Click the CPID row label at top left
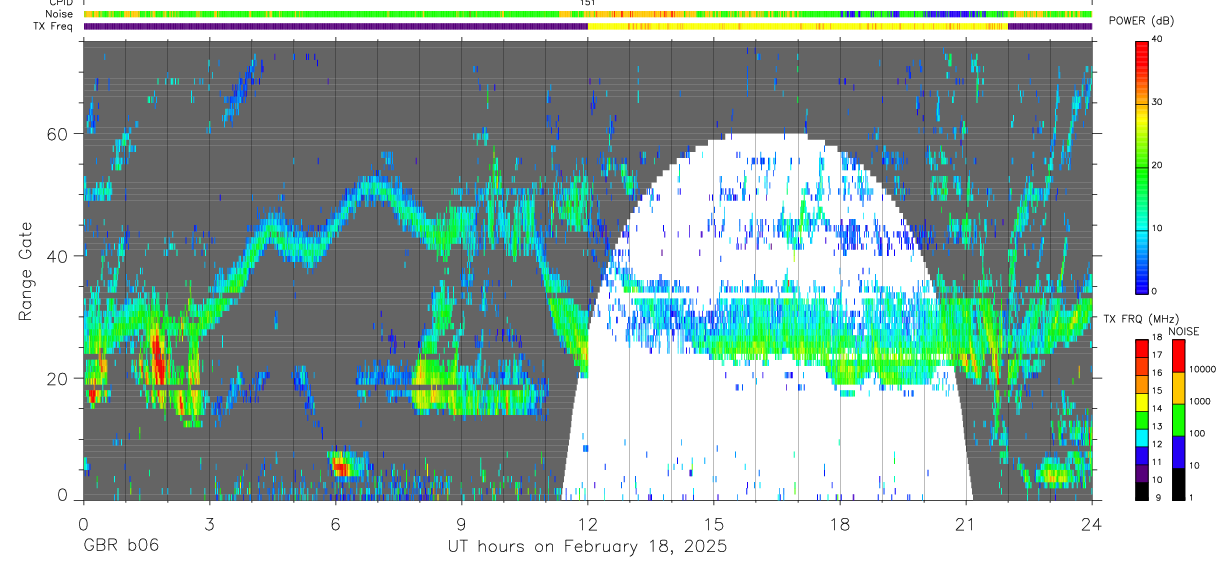Image resolution: width=1228 pixels, height=567 pixels. [x=61, y=3]
